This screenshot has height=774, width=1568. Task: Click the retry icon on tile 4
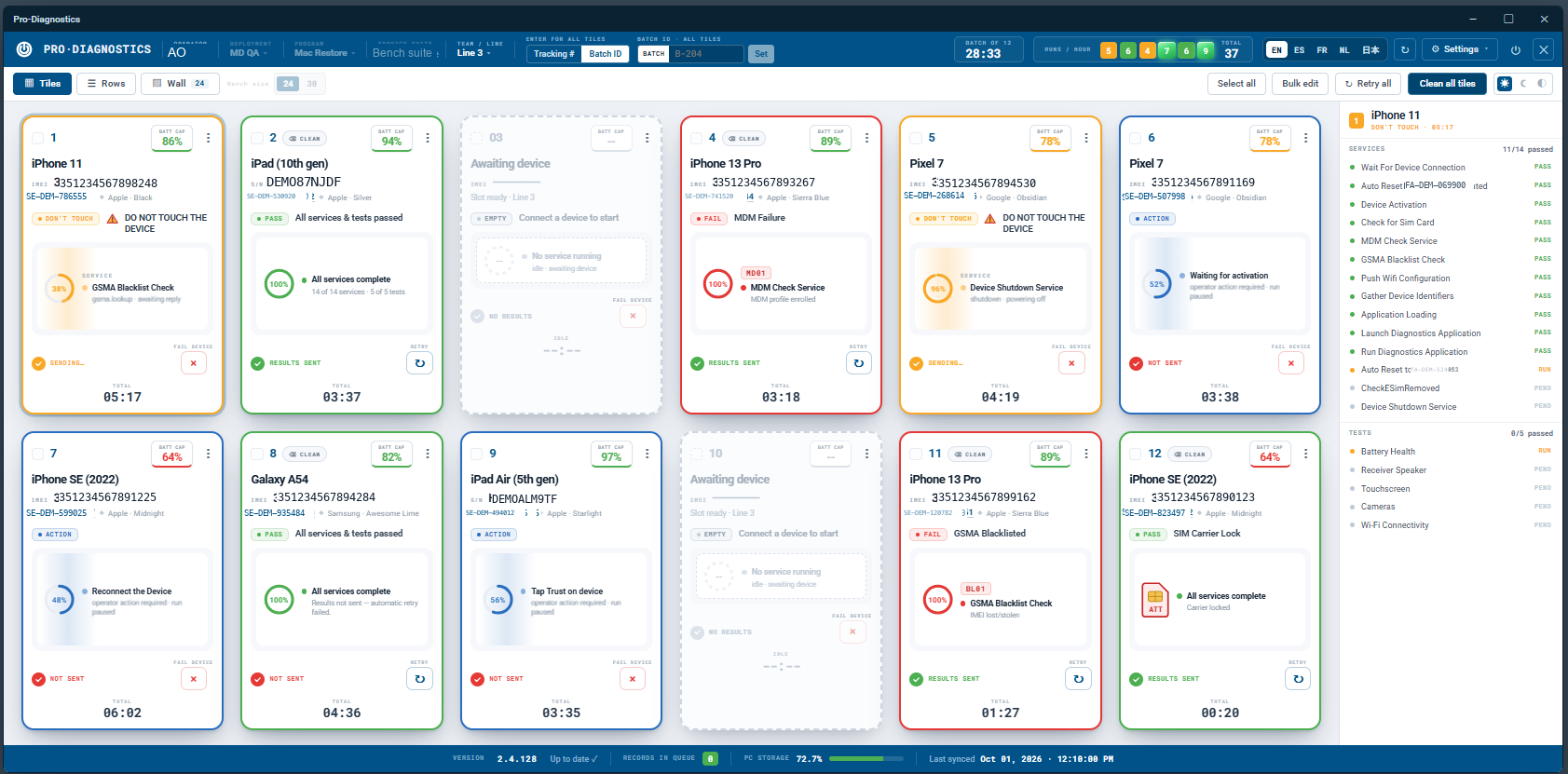coord(859,363)
